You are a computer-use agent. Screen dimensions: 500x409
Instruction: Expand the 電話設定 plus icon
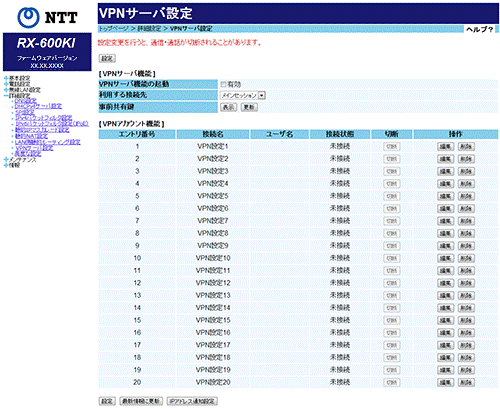click(x=6, y=84)
